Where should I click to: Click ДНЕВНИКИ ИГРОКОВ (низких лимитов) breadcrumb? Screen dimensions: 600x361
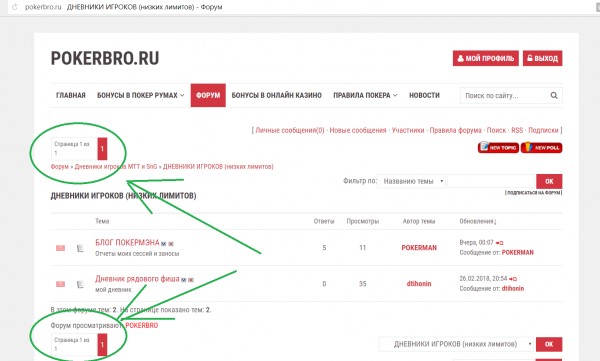pyautogui.click(x=218, y=167)
